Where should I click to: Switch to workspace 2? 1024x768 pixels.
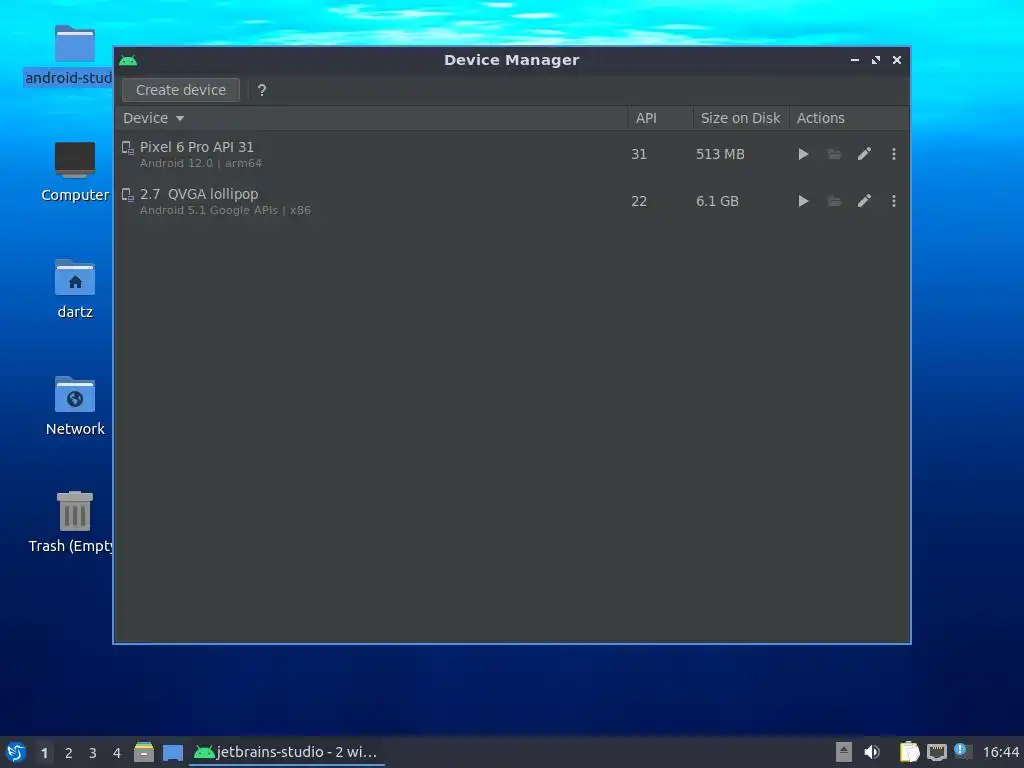(69, 753)
